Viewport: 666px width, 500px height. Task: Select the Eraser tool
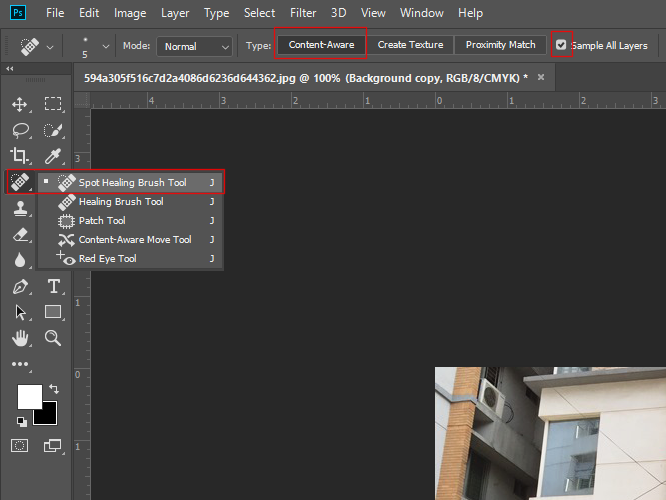pyautogui.click(x=20, y=234)
